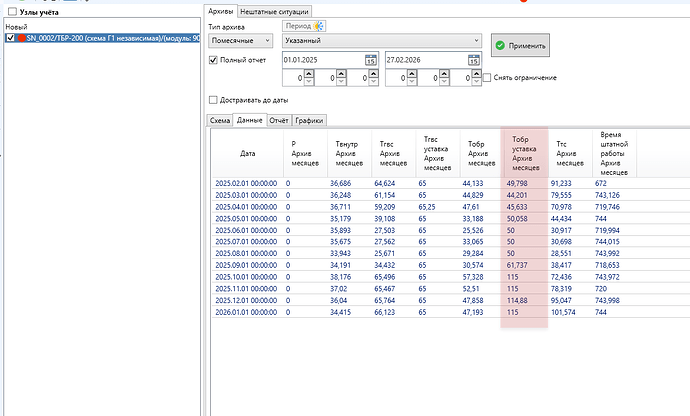Toggle checkbox of SN_0002/ТБР-200 node
The height and width of the screenshot is (416, 690).
[x=9, y=38]
